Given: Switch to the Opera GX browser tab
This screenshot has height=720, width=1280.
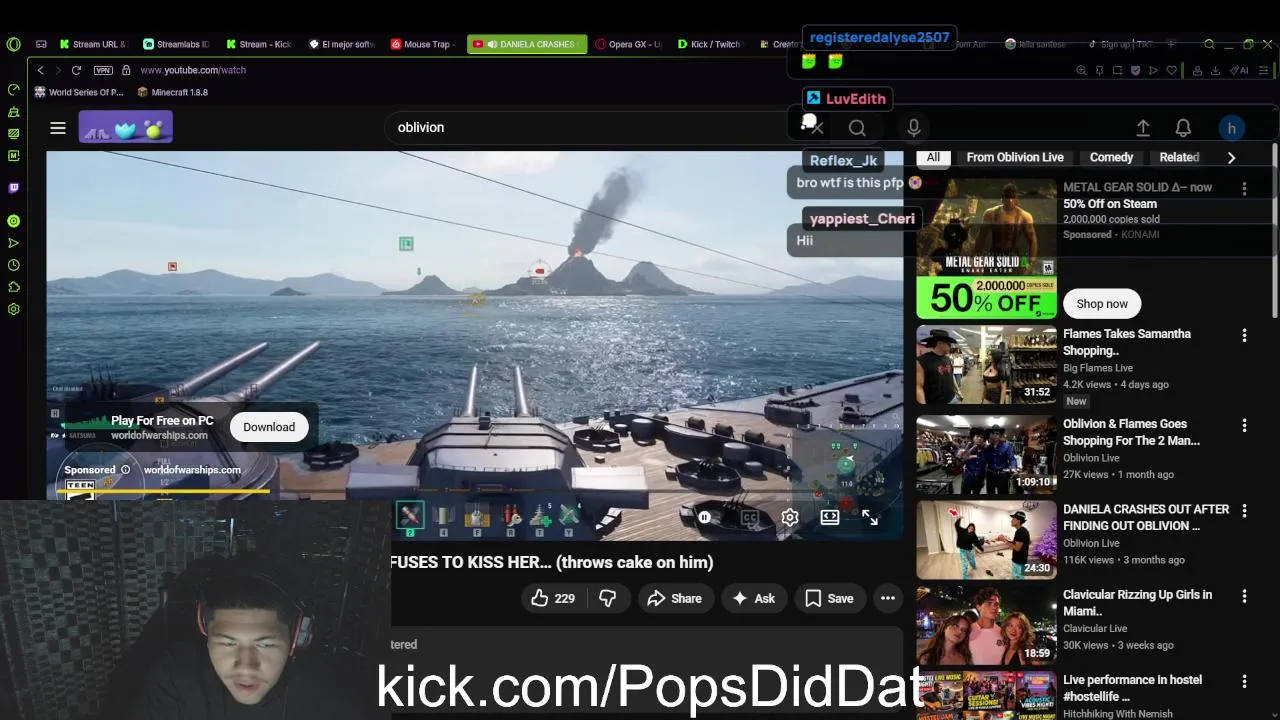Looking at the screenshot, I should (629, 44).
